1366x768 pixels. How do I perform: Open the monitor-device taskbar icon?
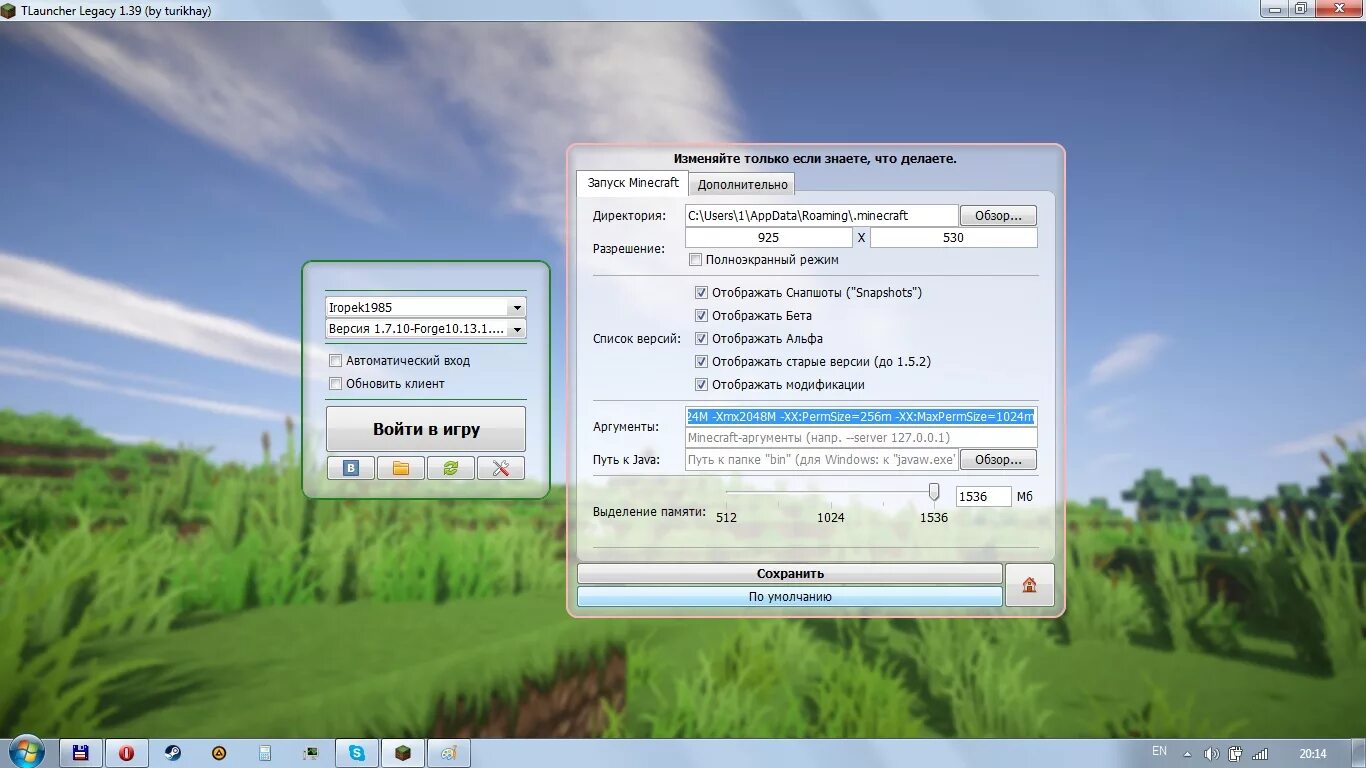pos(311,753)
